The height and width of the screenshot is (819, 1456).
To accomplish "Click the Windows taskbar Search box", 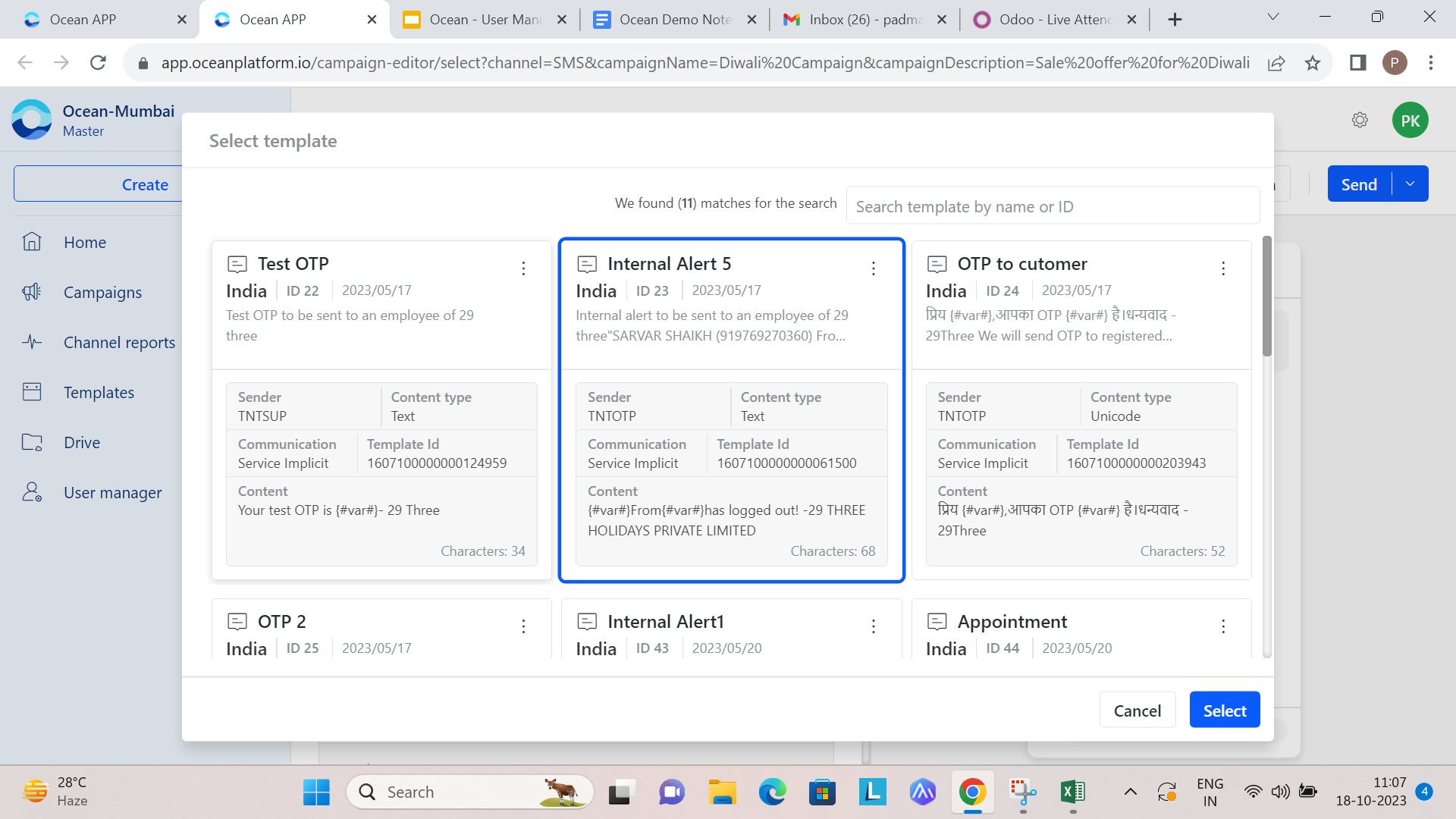I will (x=470, y=792).
